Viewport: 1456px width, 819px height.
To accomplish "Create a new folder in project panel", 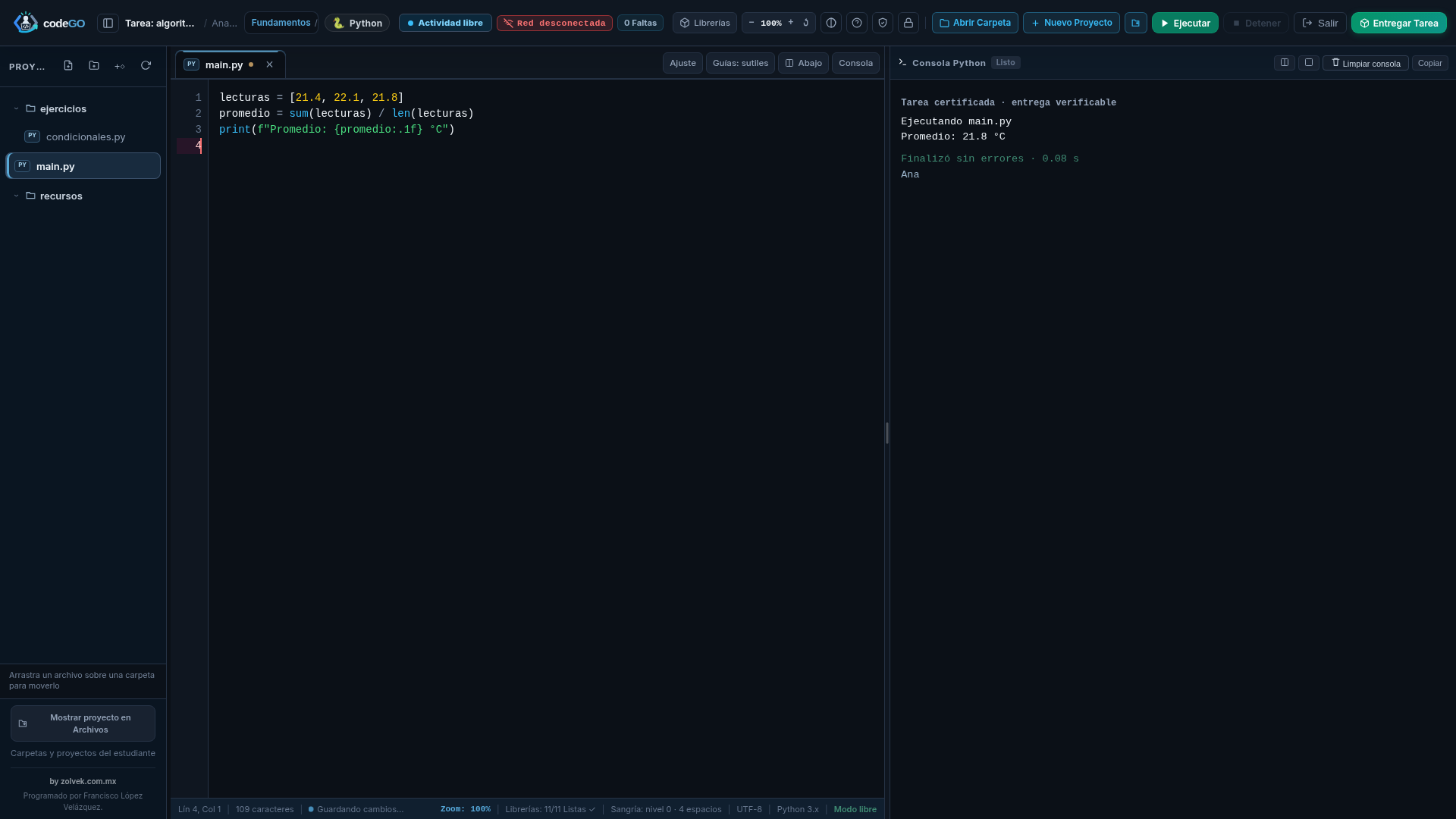I will (94, 66).
